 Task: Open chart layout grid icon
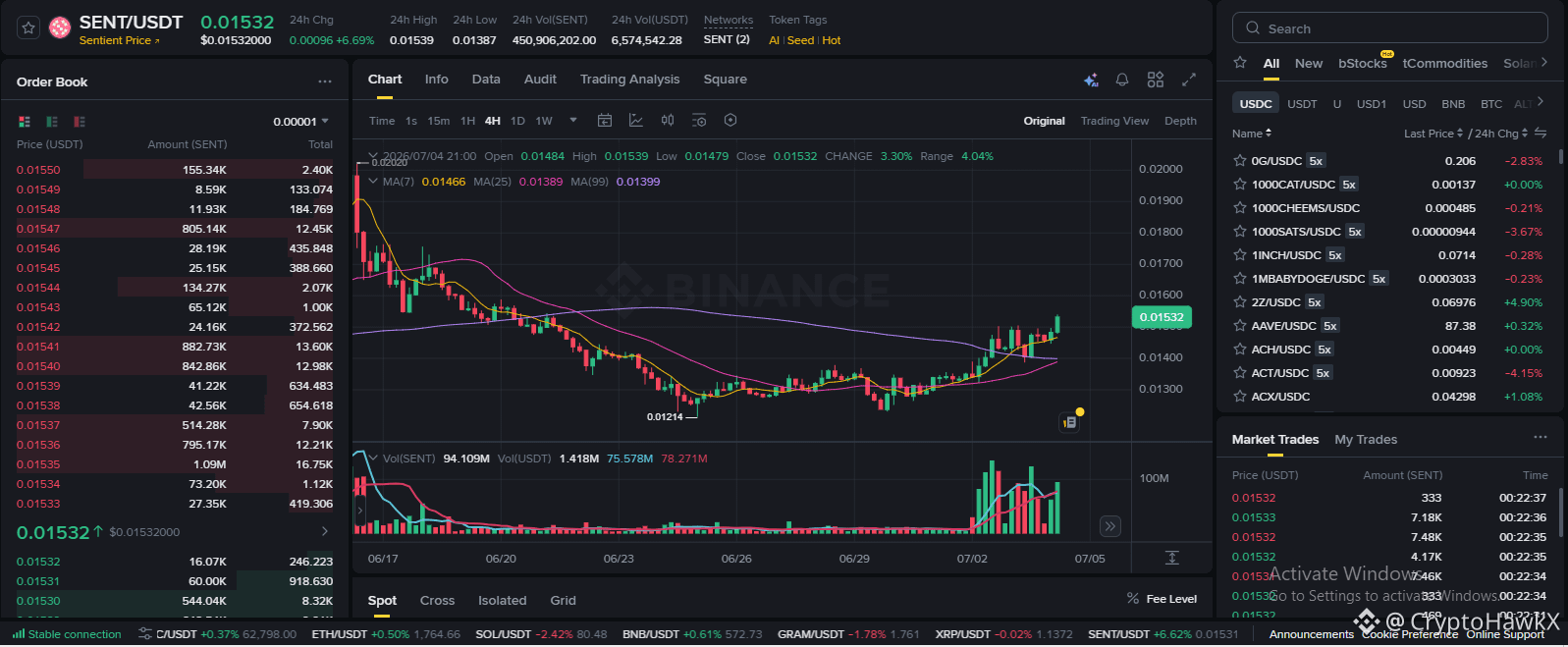1156,80
